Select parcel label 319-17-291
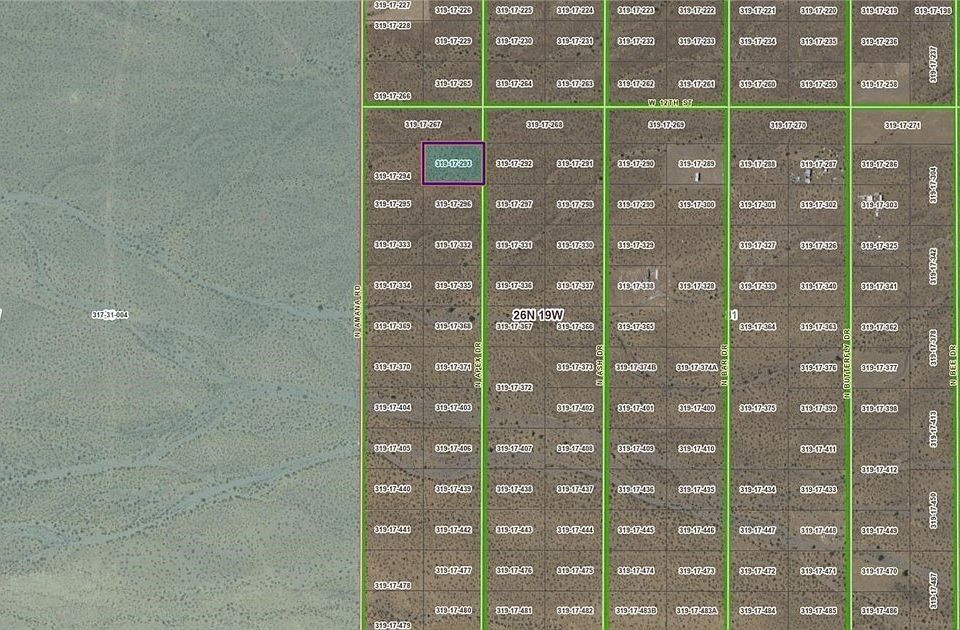Screen dimensions: 960x630 [x=575, y=163]
